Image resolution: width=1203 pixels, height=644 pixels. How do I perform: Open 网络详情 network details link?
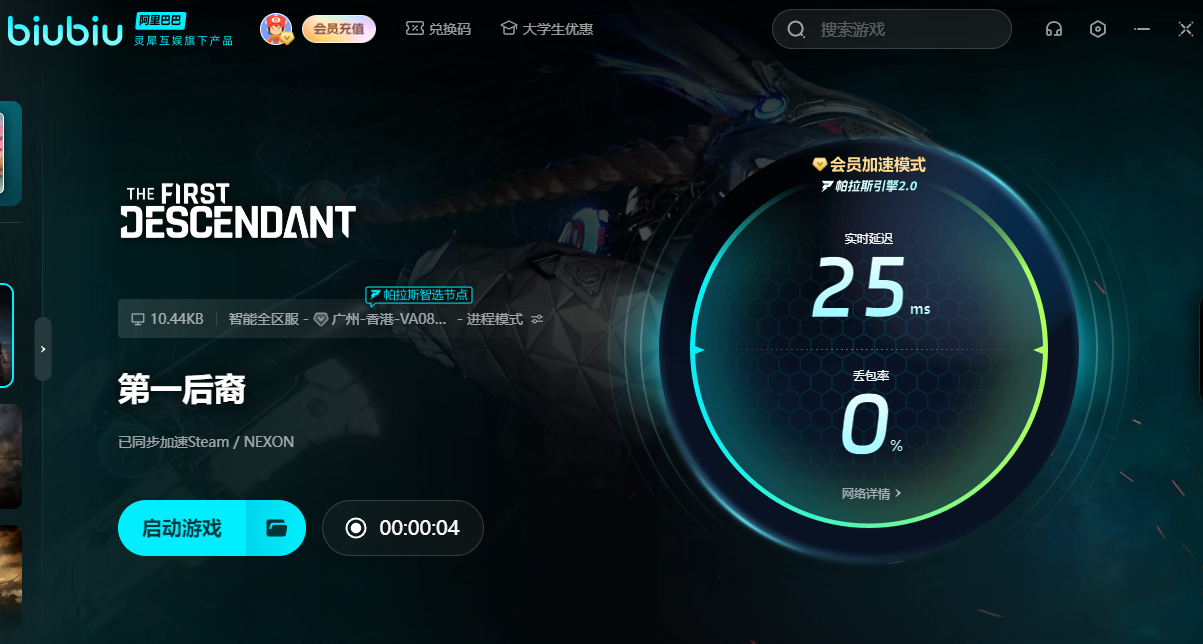click(x=872, y=493)
